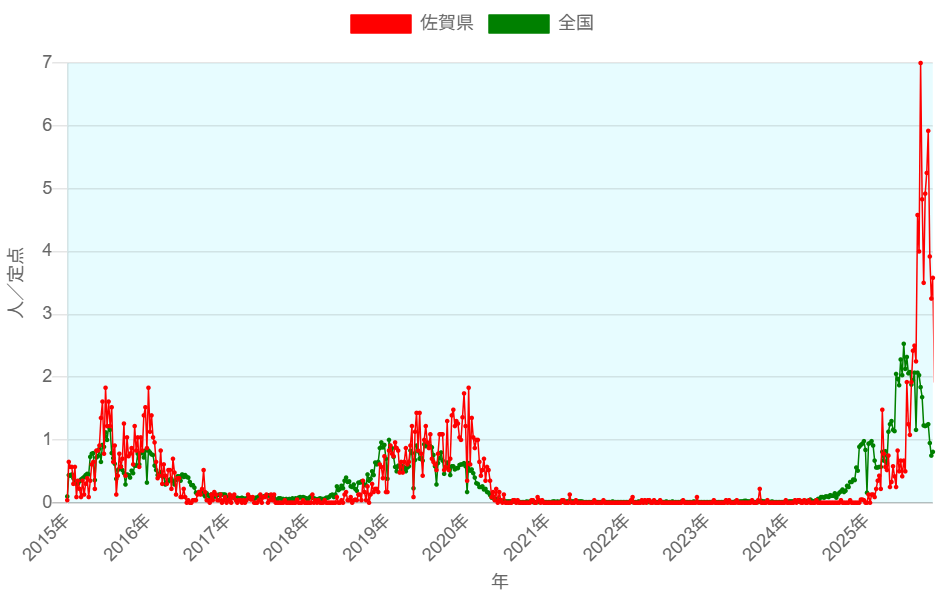Click the red peak data point at 7
945x600 pixels.
point(920,63)
